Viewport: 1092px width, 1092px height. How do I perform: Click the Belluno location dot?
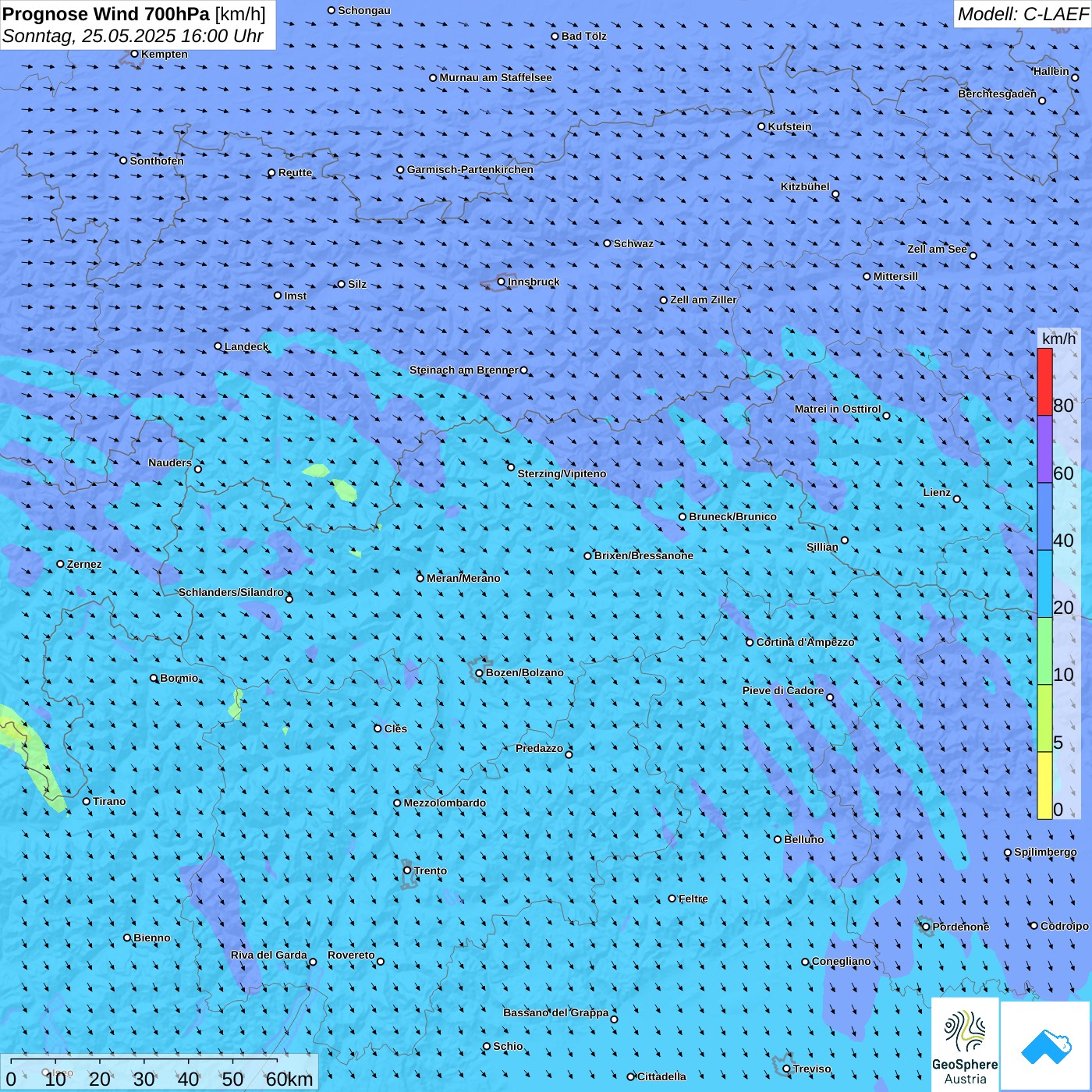click(777, 839)
